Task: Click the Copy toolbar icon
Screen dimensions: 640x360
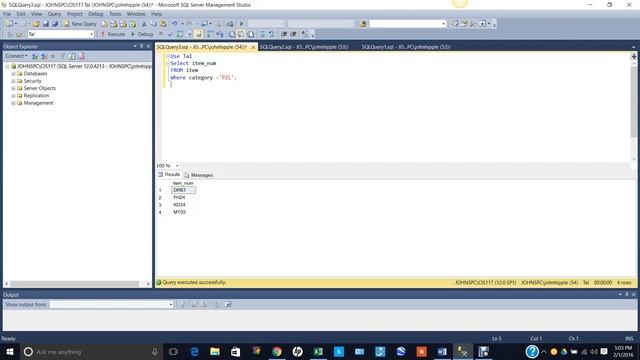Action: tap(153, 24)
